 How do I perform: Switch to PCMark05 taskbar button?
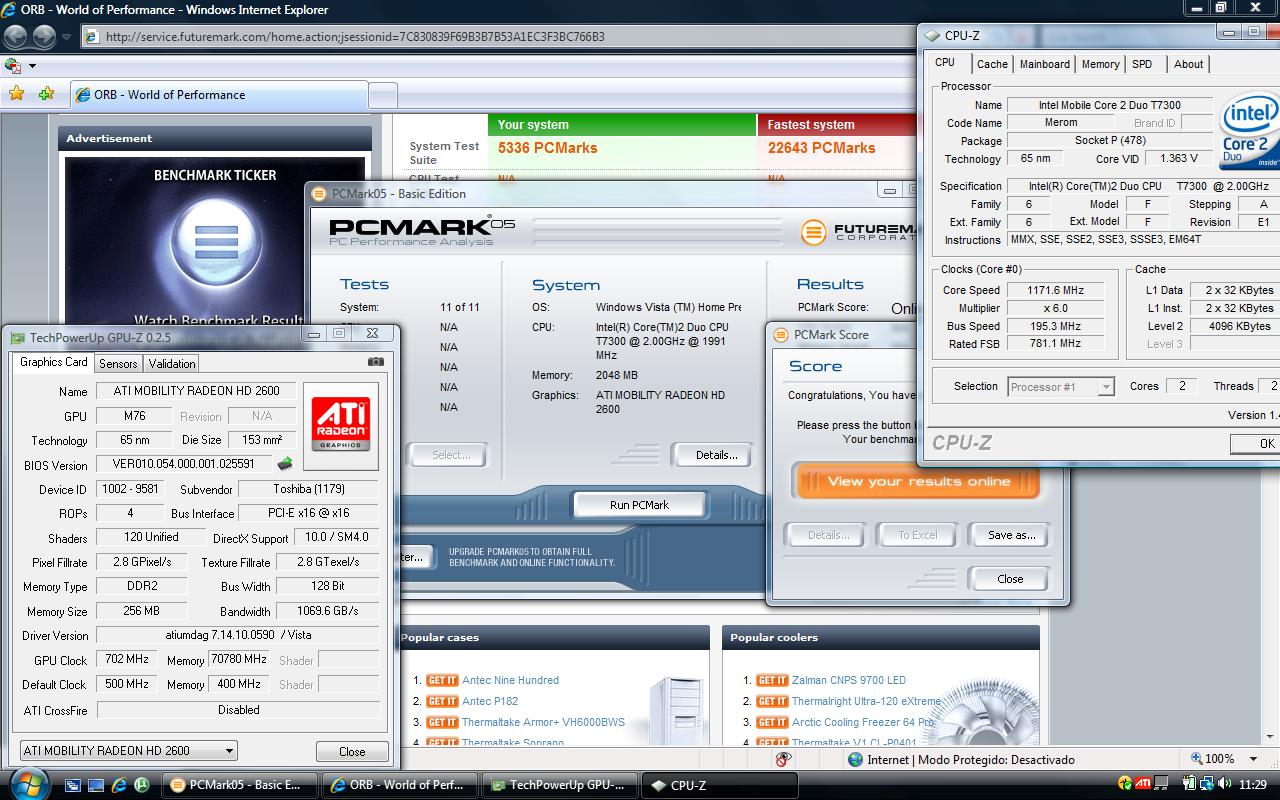coord(240,785)
